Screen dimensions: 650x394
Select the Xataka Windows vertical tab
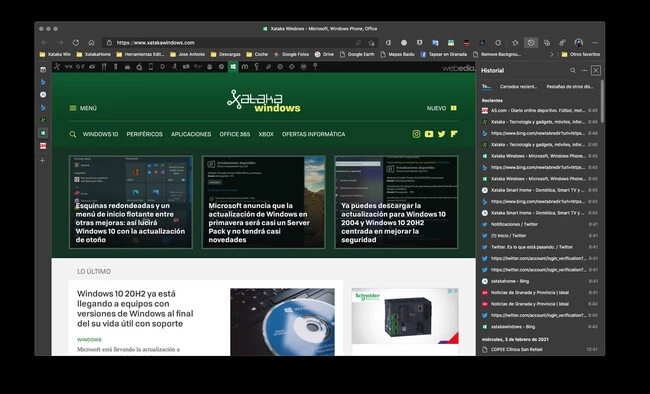click(x=43, y=133)
